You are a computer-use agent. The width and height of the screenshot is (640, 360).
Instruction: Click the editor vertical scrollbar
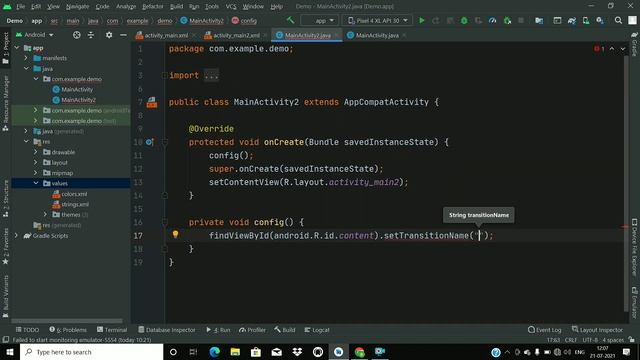pos(626,184)
